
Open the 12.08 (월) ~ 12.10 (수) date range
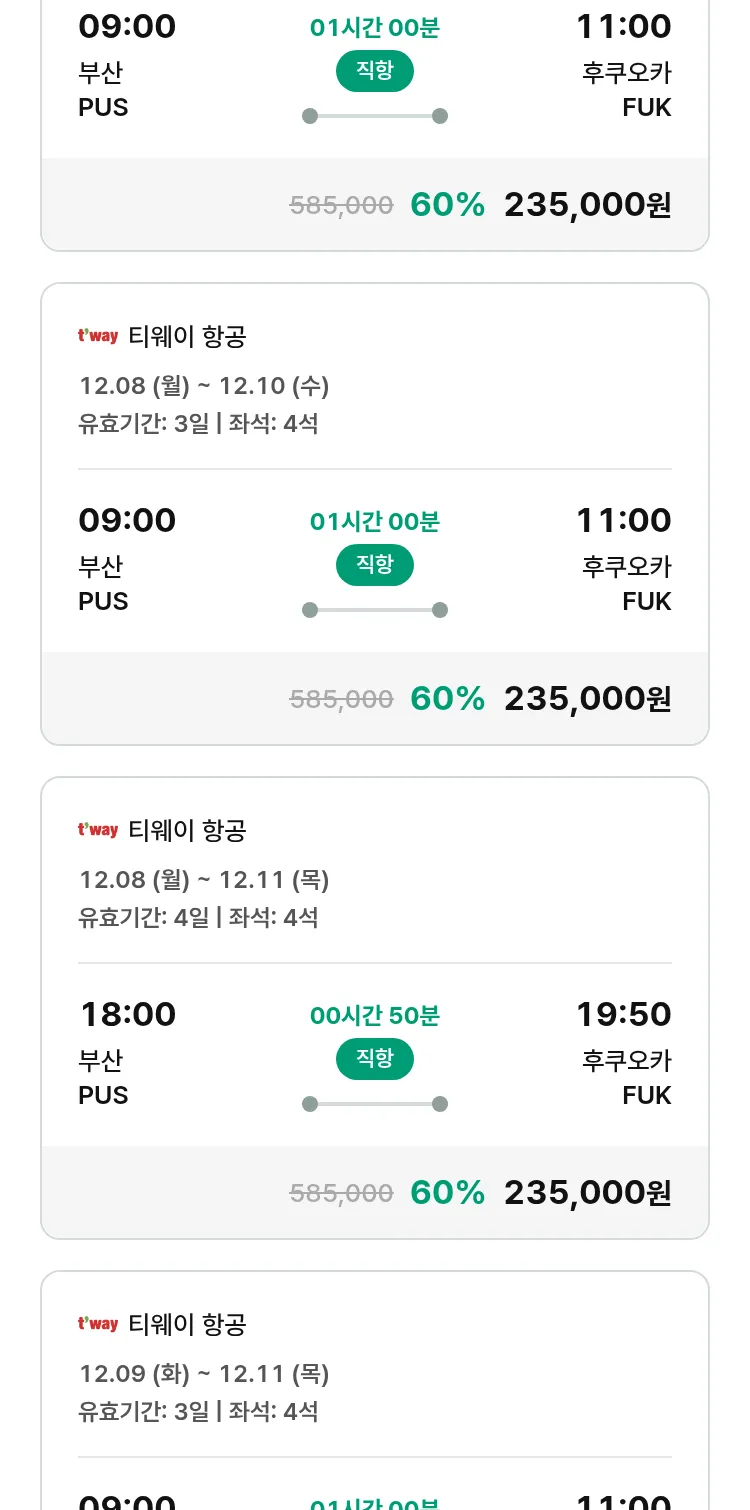[x=204, y=386]
